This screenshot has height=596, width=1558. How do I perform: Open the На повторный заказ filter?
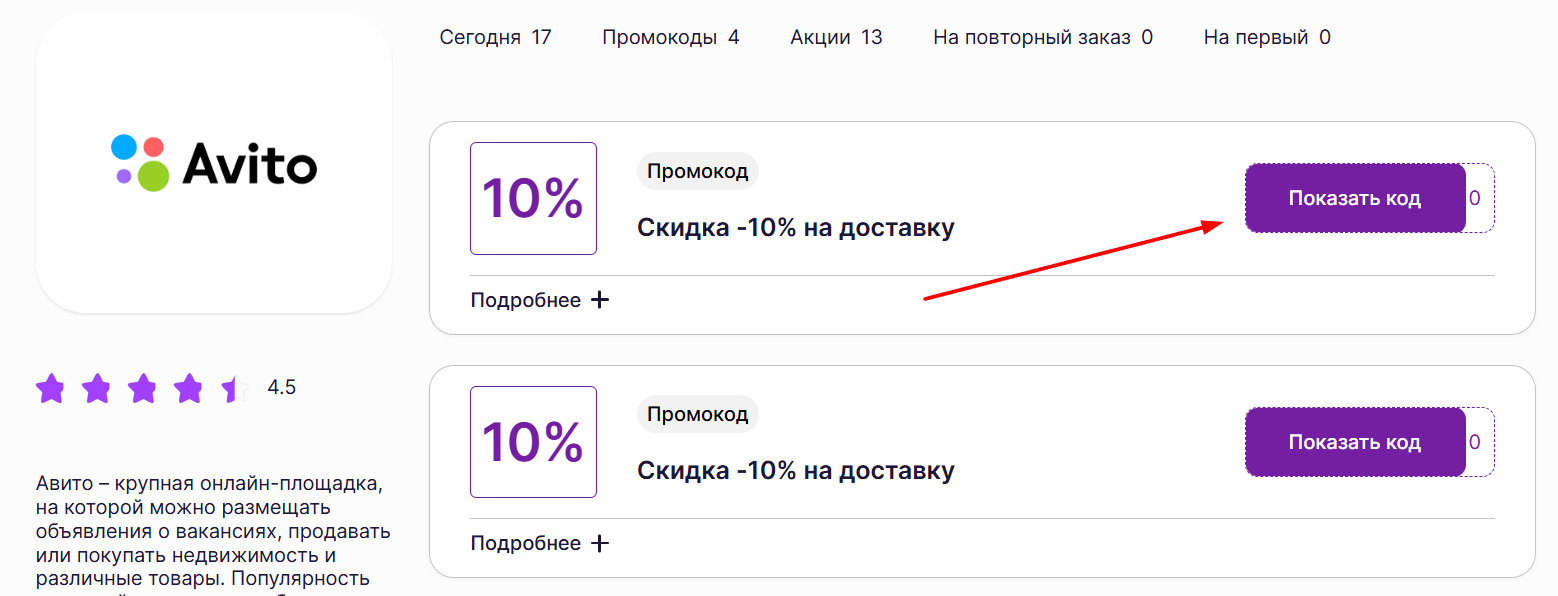click(1042, 36)
